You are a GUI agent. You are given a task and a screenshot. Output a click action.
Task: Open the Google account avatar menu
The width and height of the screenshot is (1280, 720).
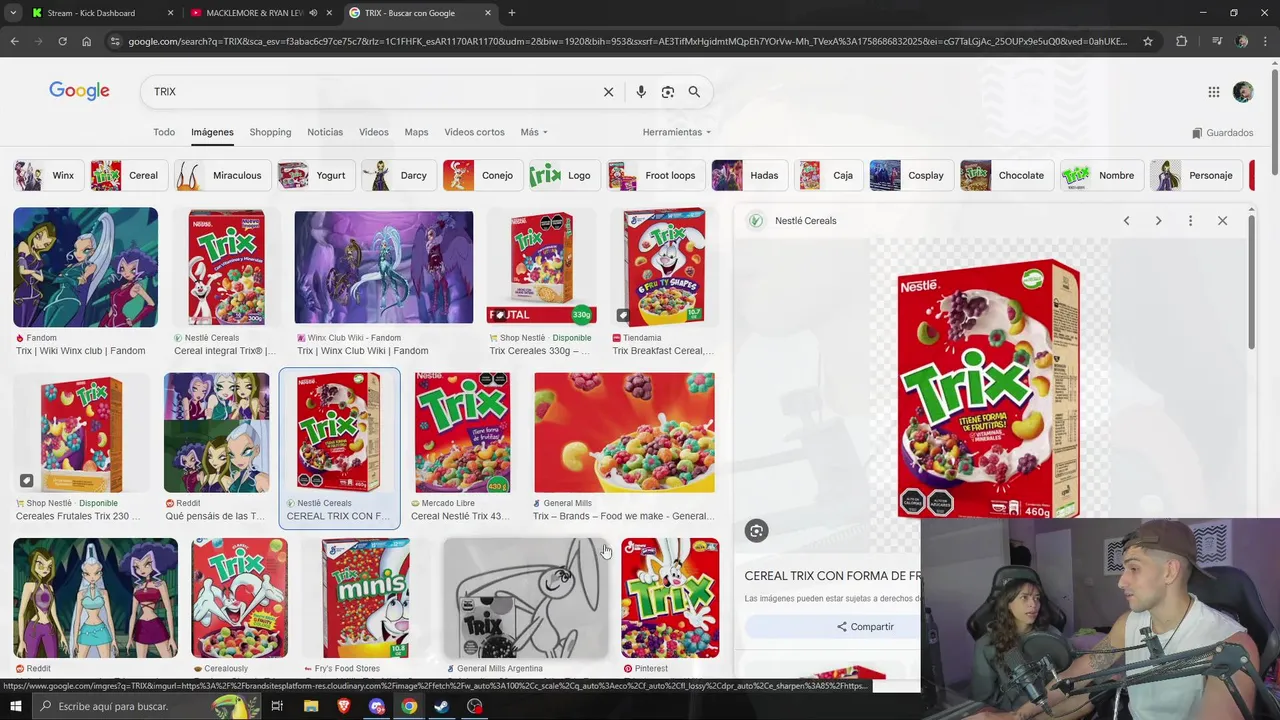1243,92
